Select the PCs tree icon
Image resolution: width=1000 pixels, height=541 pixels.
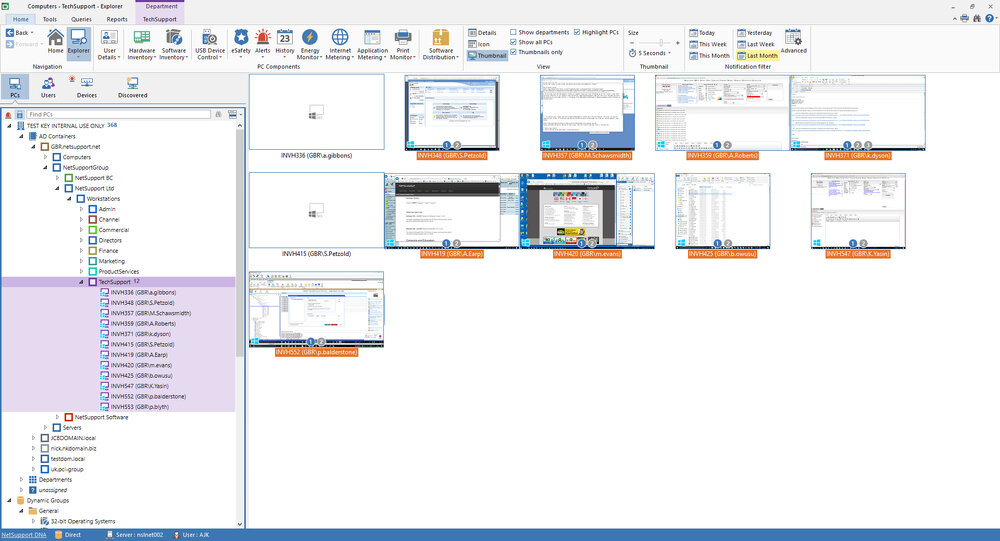point(15,87)
